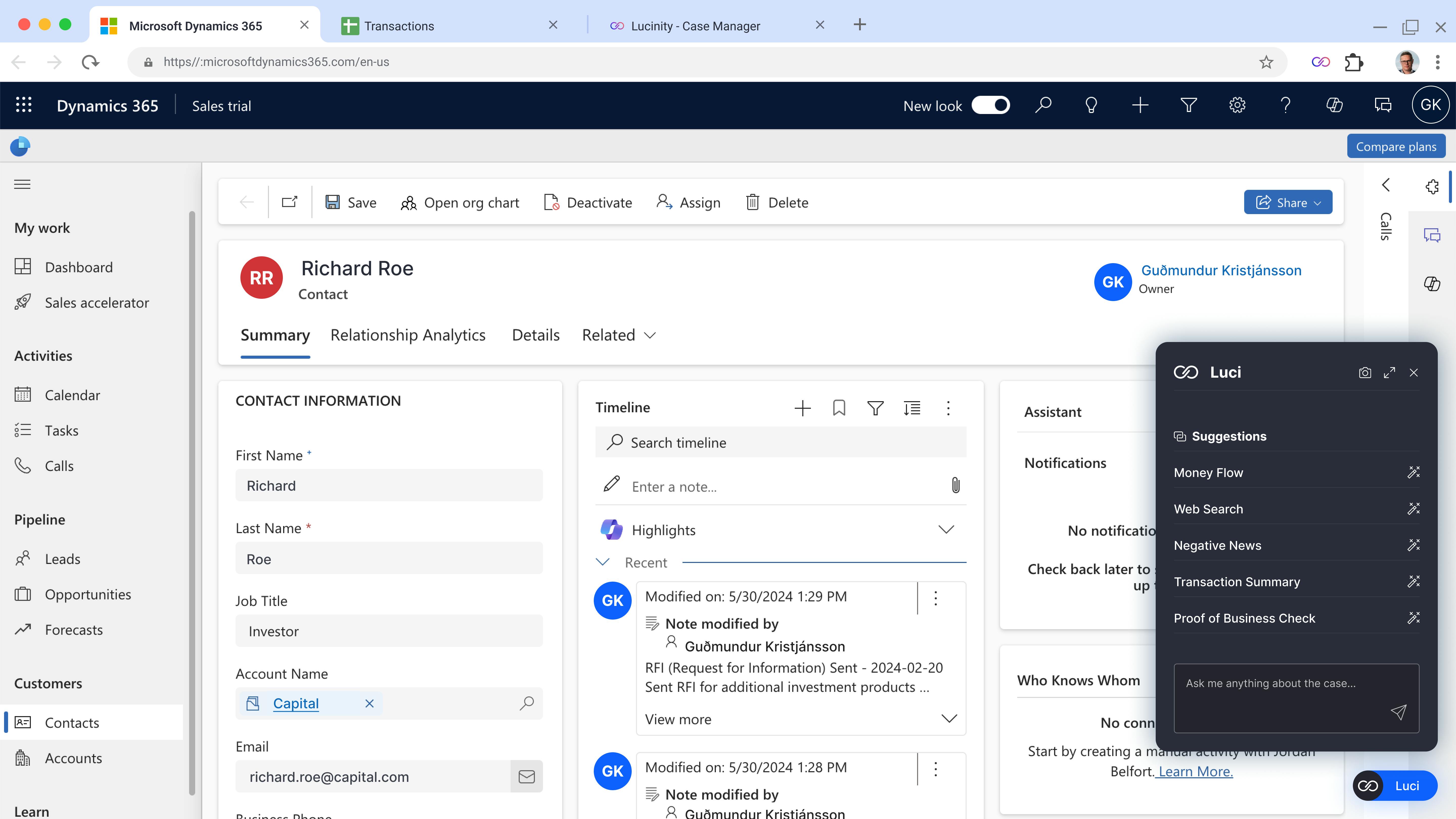Capture screen with Luci camera icon
The width and height of the screenshot is (1456, 819).
1364,373
